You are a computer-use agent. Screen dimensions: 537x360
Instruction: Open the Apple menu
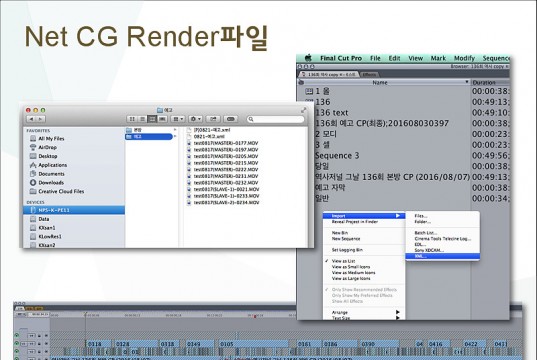pos(308,58)
